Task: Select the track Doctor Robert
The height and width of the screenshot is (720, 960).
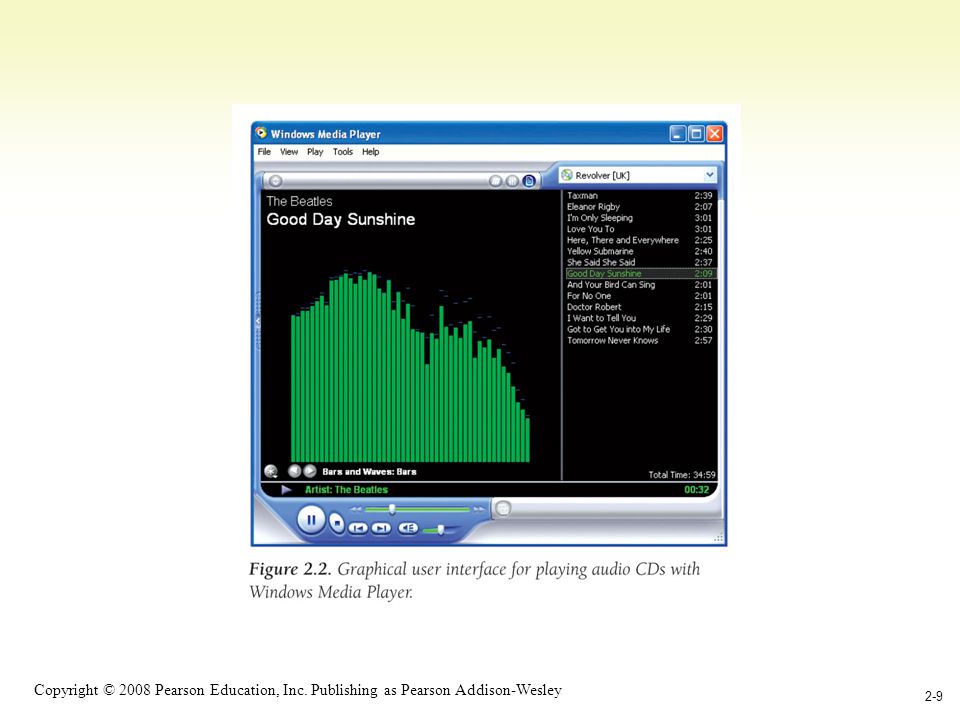Action: [639, 307]
